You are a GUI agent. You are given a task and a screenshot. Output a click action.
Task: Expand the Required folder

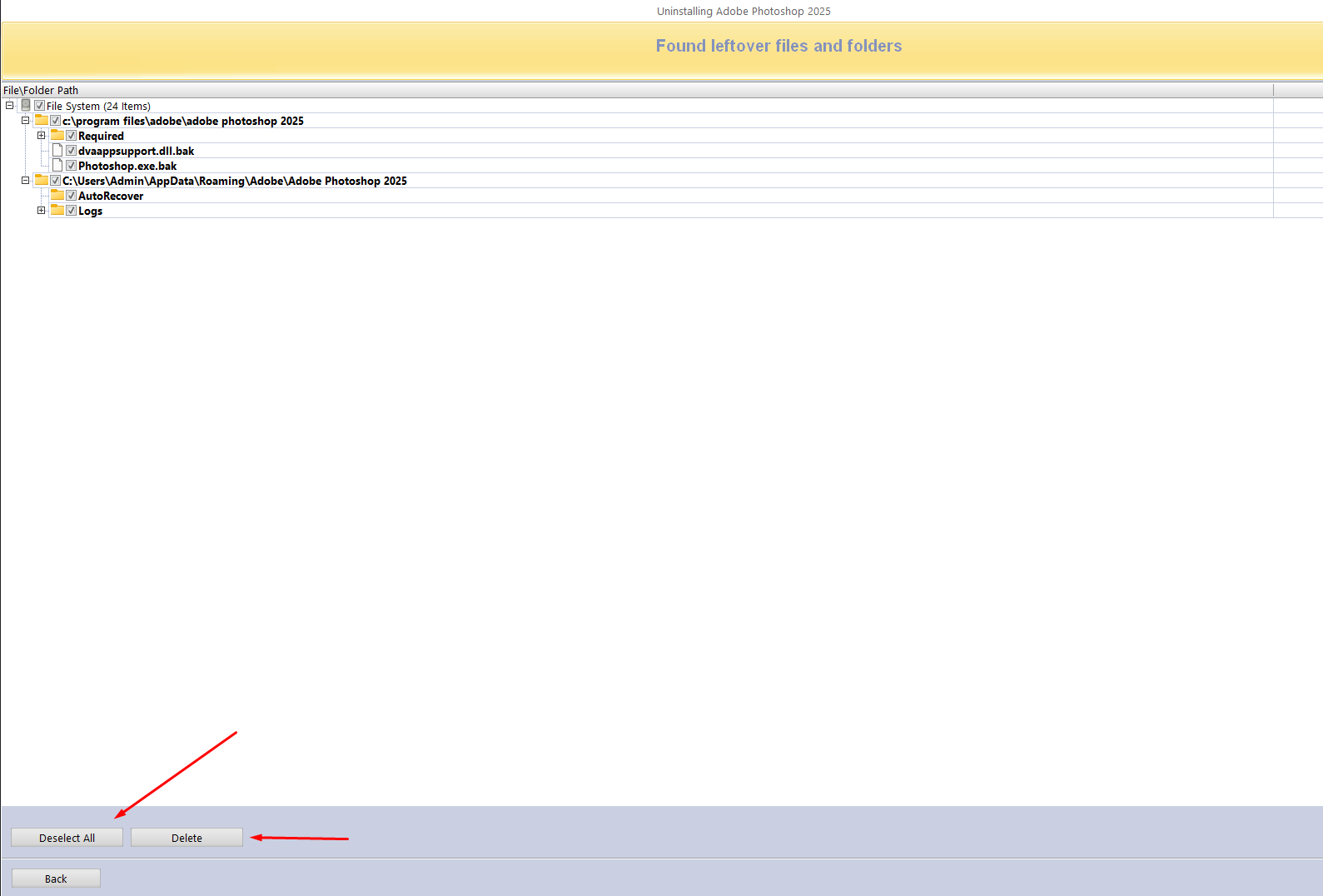(x=41, y=136)
